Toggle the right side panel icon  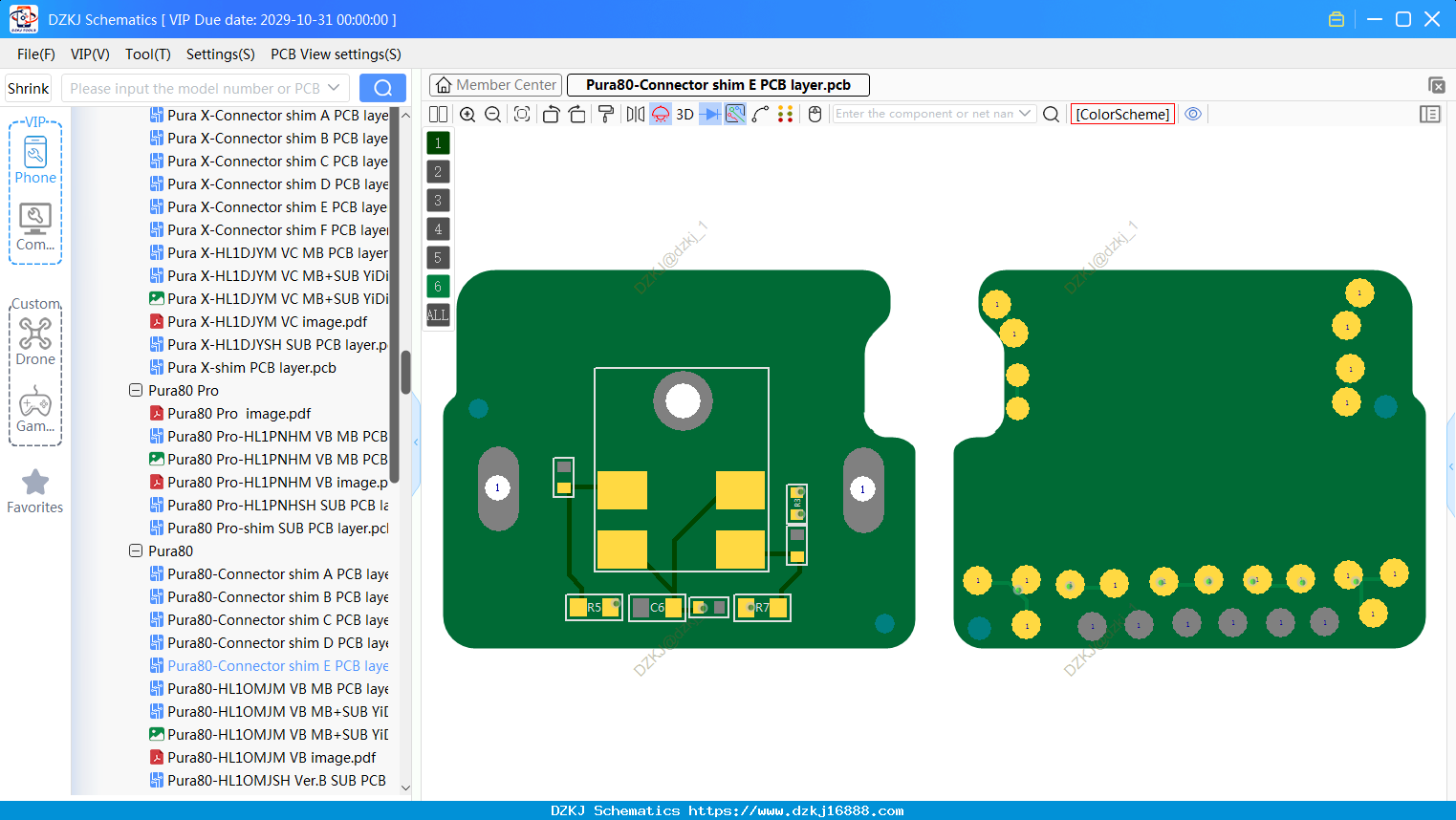[1430, 114]
